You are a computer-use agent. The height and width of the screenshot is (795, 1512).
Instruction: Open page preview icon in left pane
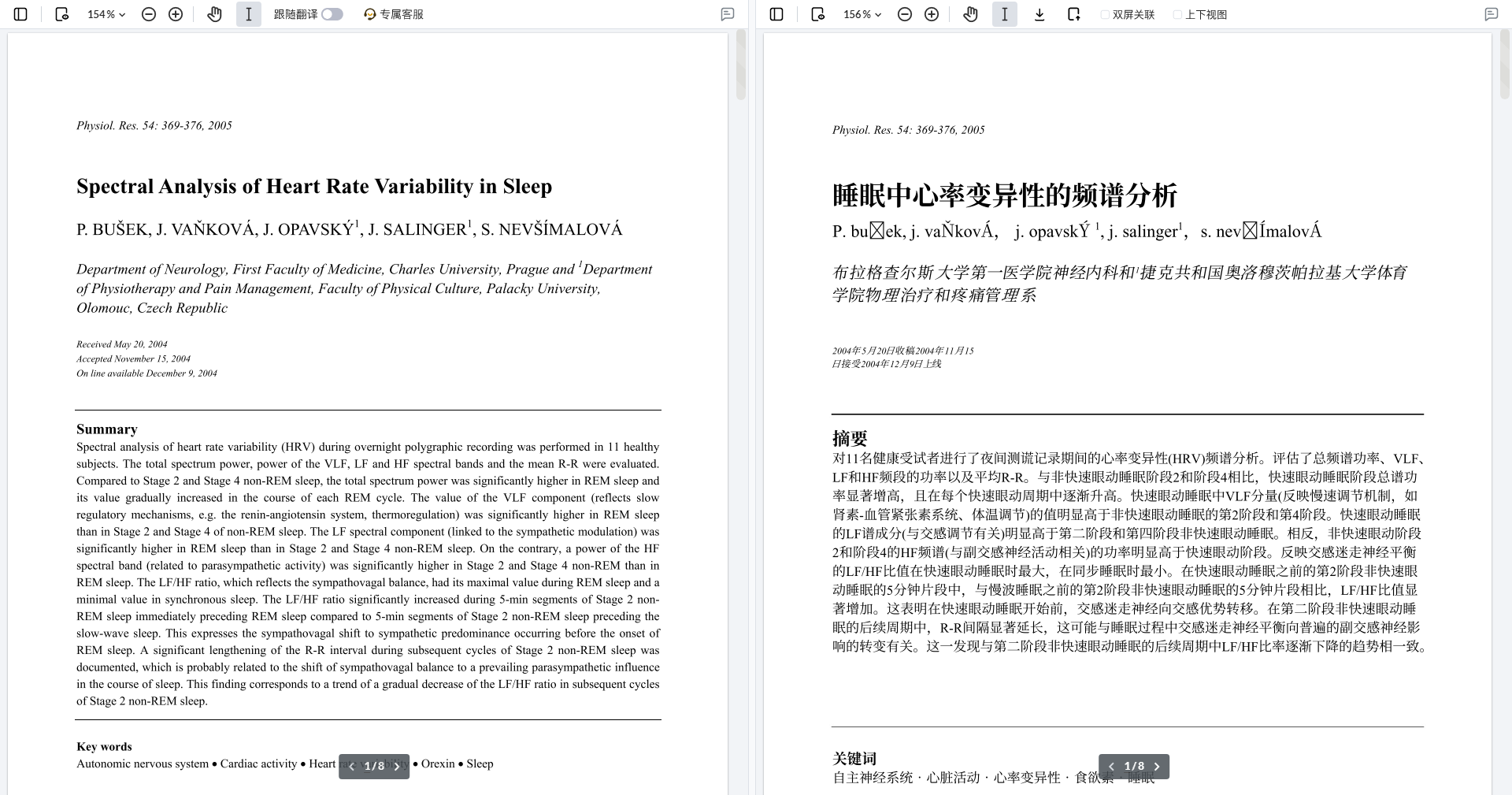click(x=61, y=14)
